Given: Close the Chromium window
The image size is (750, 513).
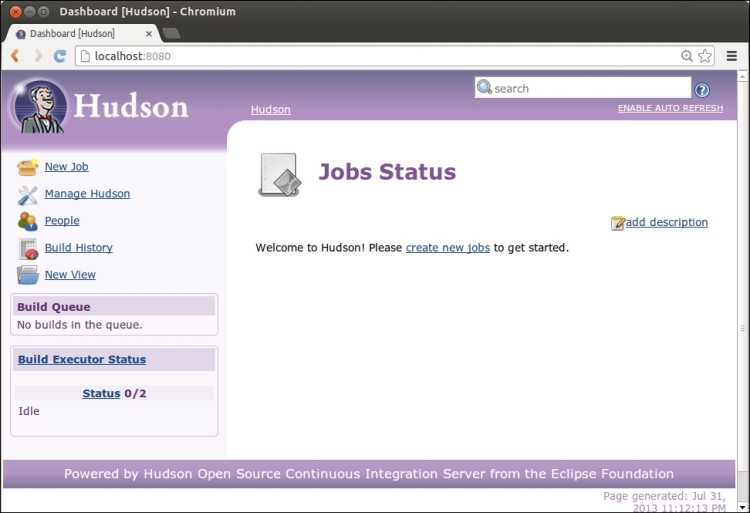Looking at the screenshot, I should point(15,11).
